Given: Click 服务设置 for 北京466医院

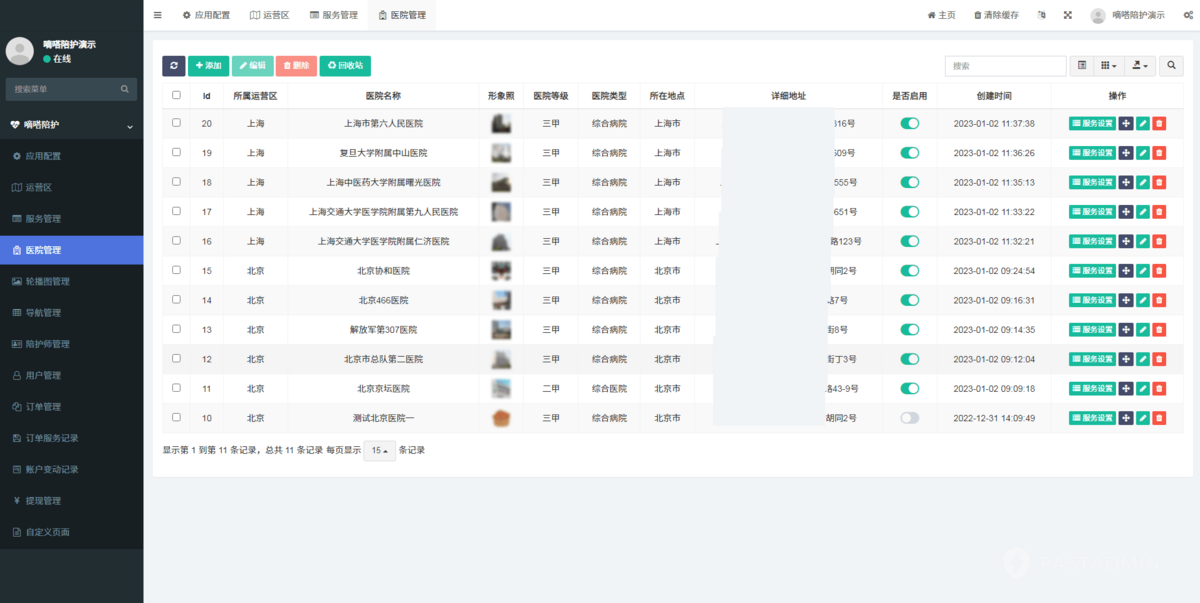Looking at the screenshot, I should 1092,300.
